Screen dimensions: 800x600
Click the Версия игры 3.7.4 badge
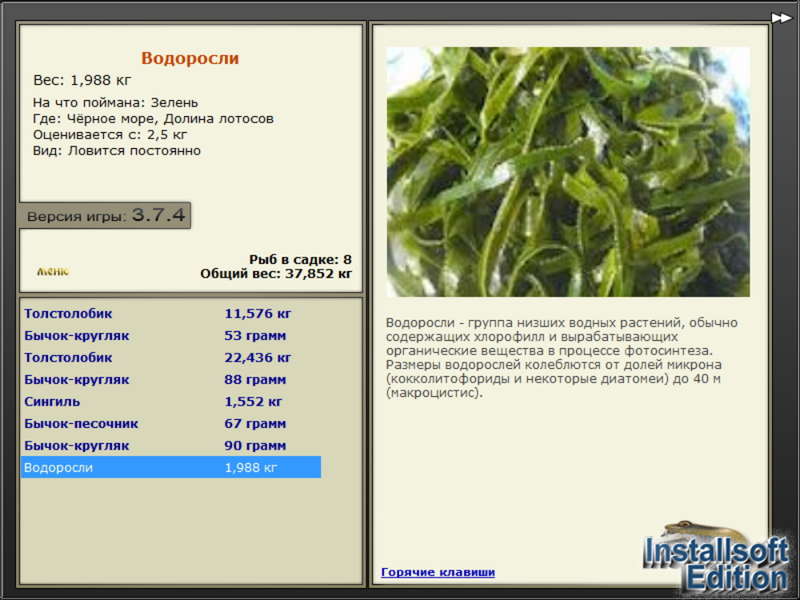(105, 215)
